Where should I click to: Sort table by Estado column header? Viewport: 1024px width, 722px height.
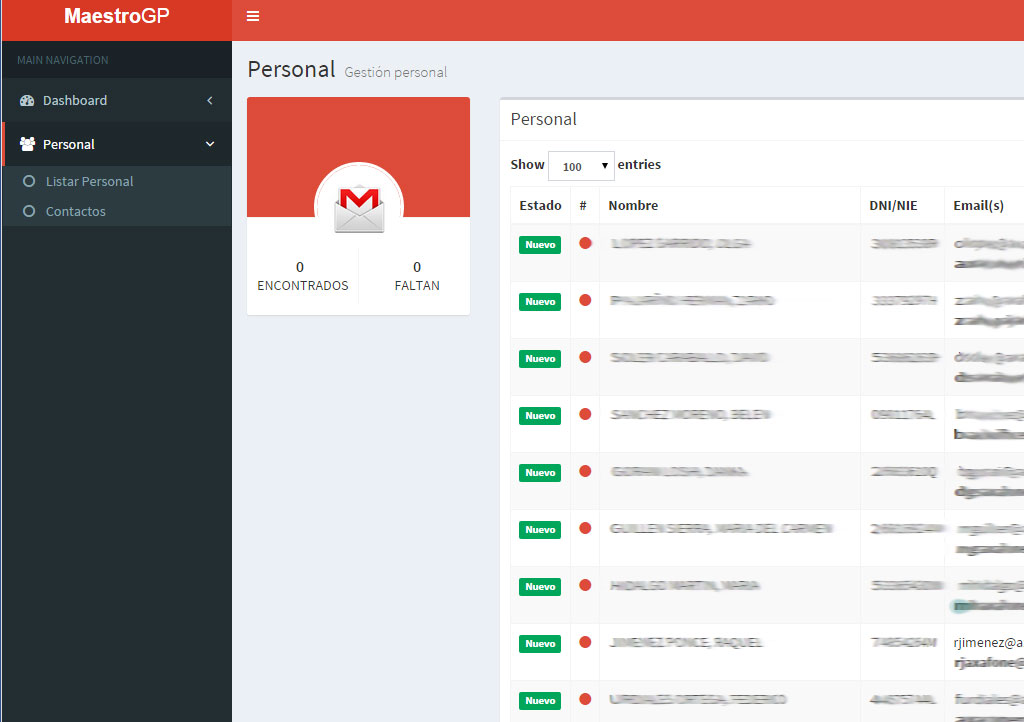[x=540, y=206]
